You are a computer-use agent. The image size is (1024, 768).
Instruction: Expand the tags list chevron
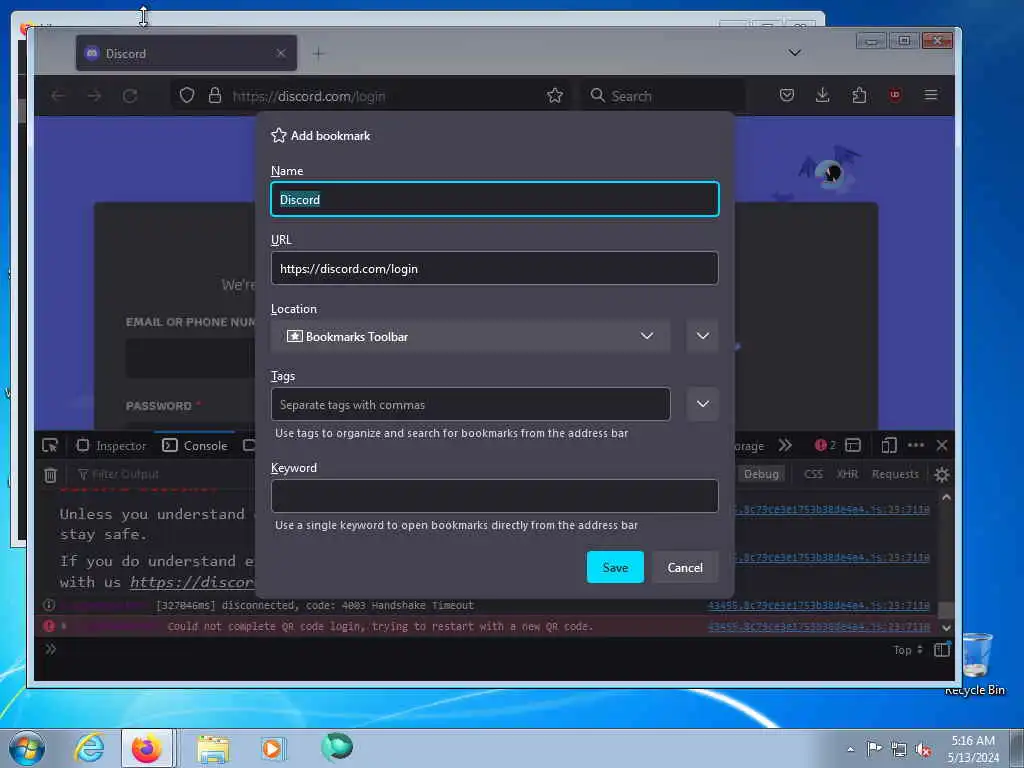(702, 404)
